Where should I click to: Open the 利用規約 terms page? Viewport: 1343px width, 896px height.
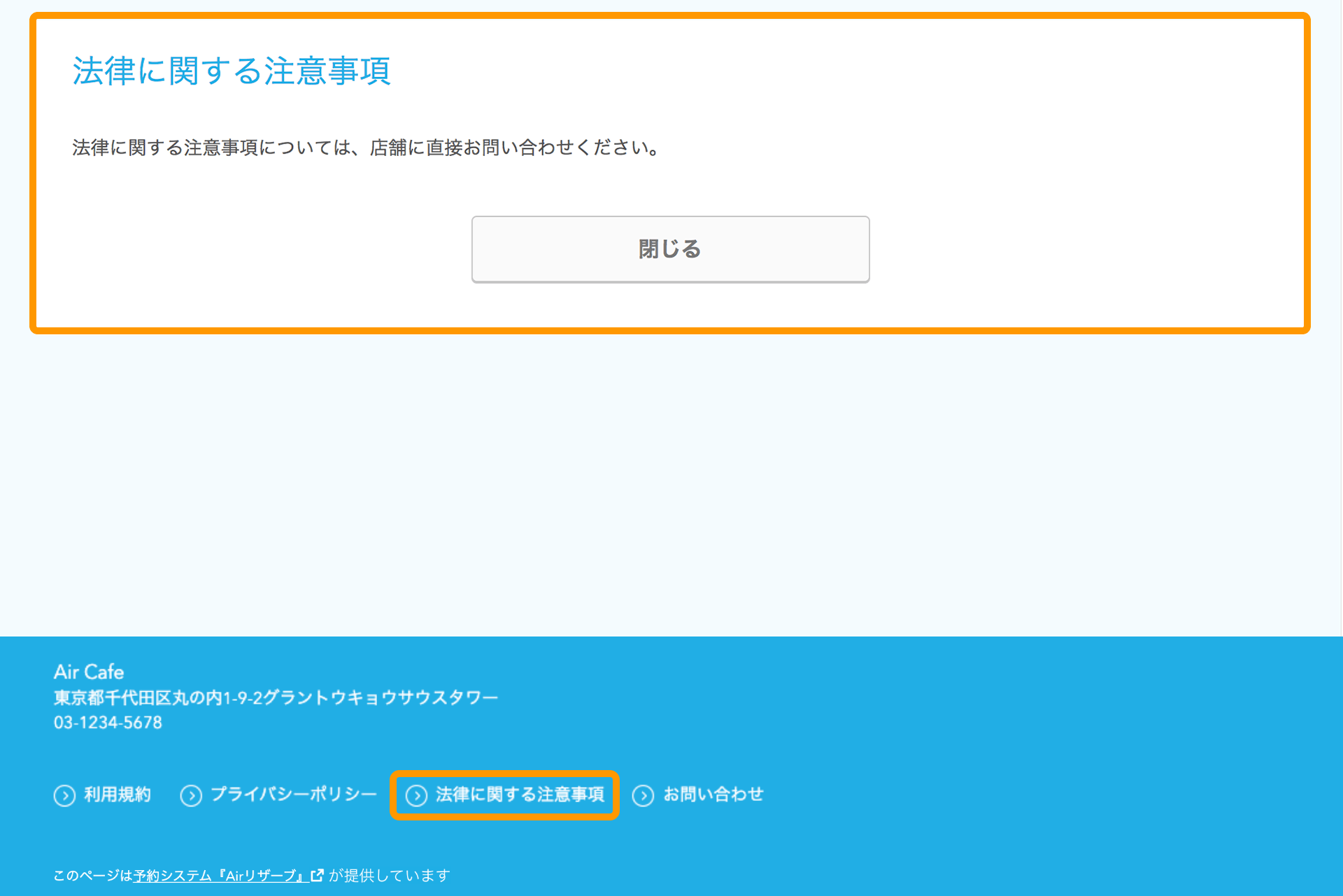pos(117,795)
